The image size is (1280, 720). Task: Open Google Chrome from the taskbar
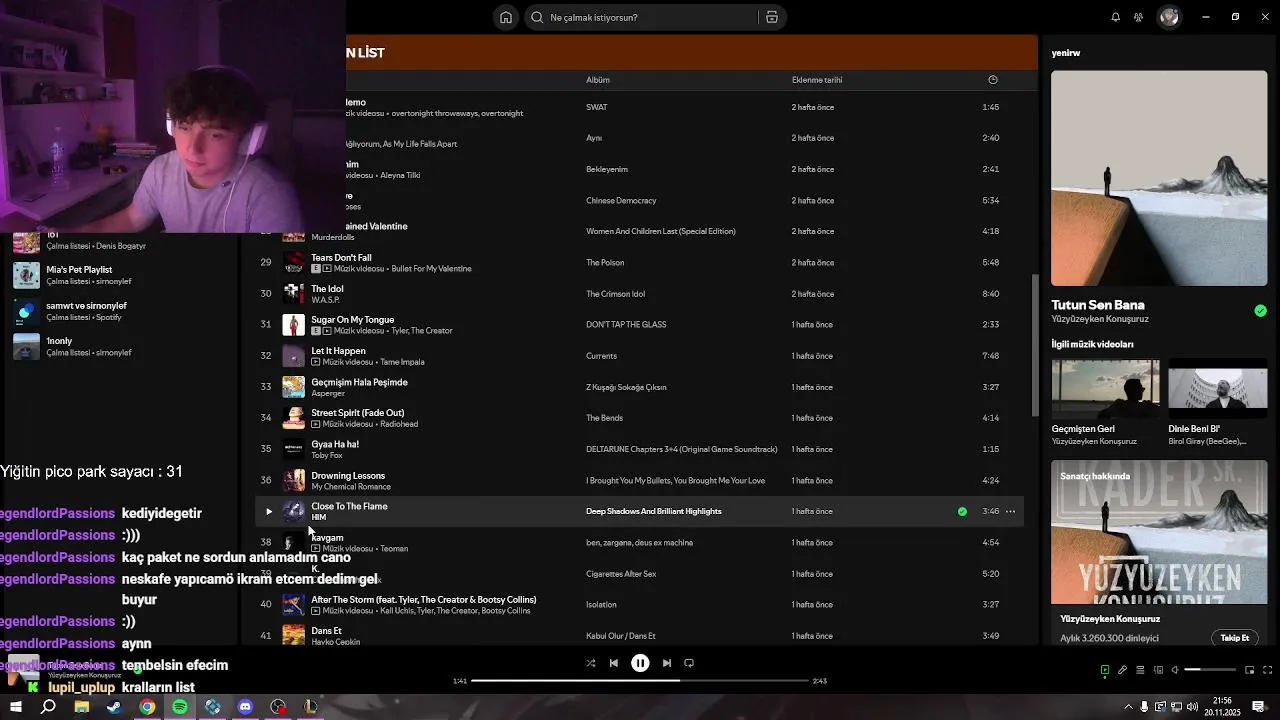click(x=147, y=707)
